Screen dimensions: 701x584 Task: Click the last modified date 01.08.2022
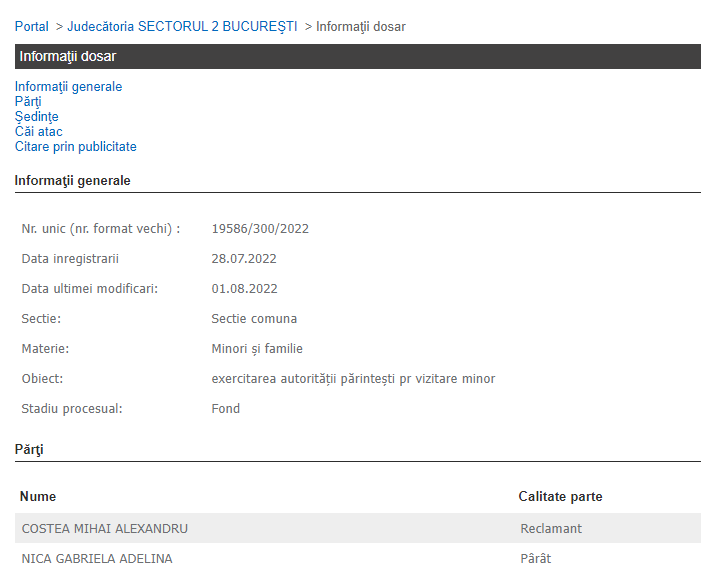coord(244,289)
